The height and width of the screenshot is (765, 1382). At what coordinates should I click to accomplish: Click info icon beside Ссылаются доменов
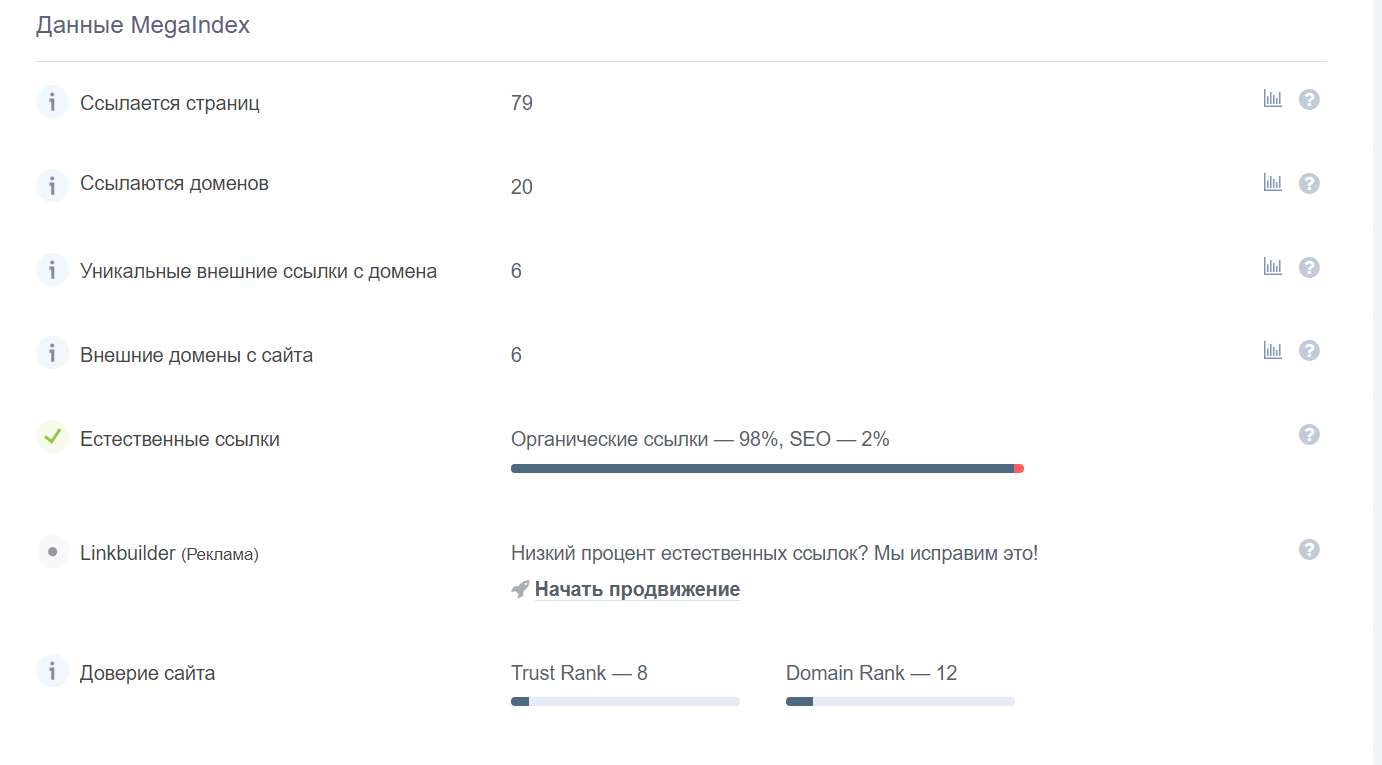pos(52,185)
